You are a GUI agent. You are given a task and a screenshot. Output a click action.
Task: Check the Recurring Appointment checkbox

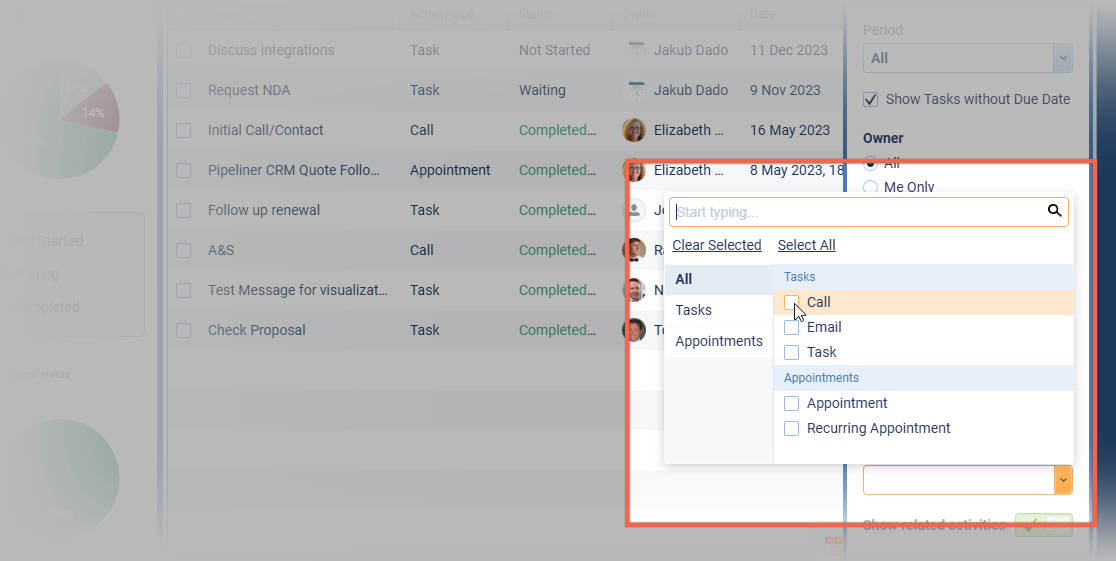point(791,429)
